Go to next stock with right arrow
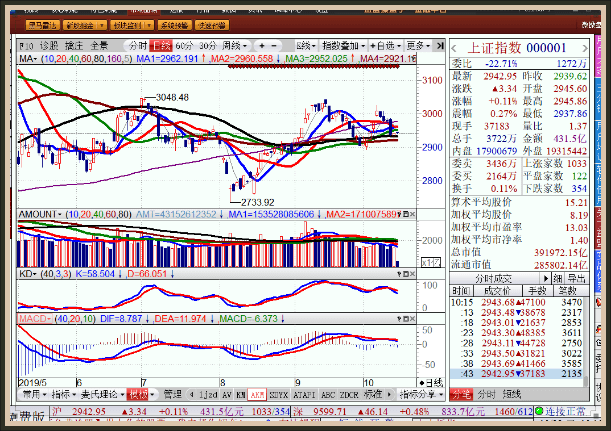The width and height of the screenshot is (611, 431). (585, 49)
